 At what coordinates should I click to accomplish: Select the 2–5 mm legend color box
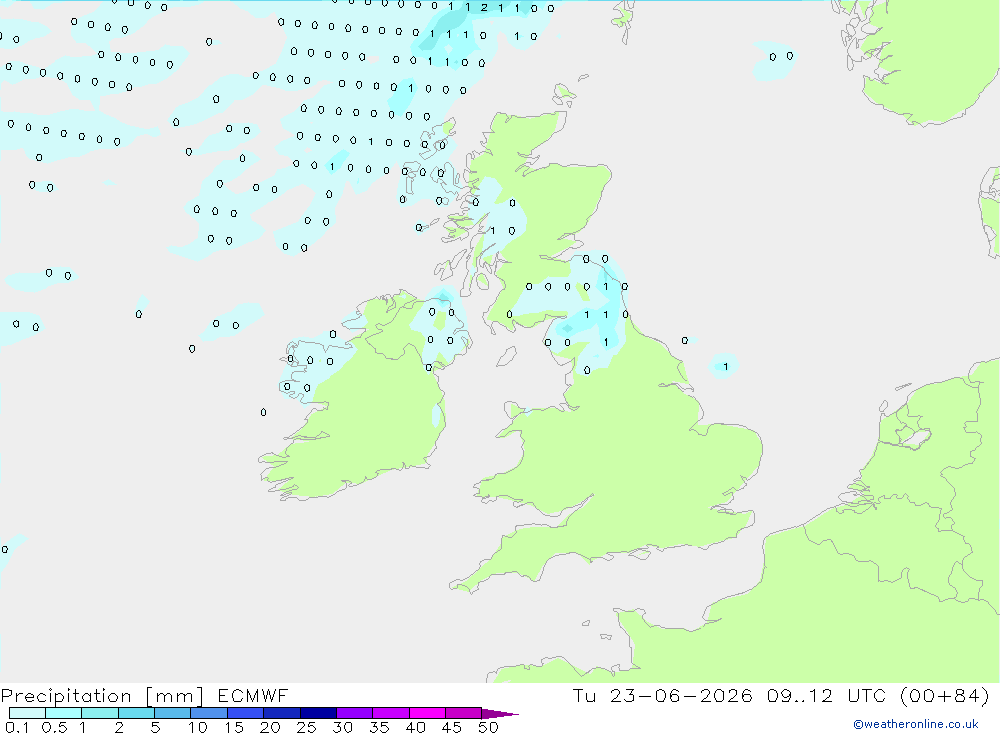136,713
